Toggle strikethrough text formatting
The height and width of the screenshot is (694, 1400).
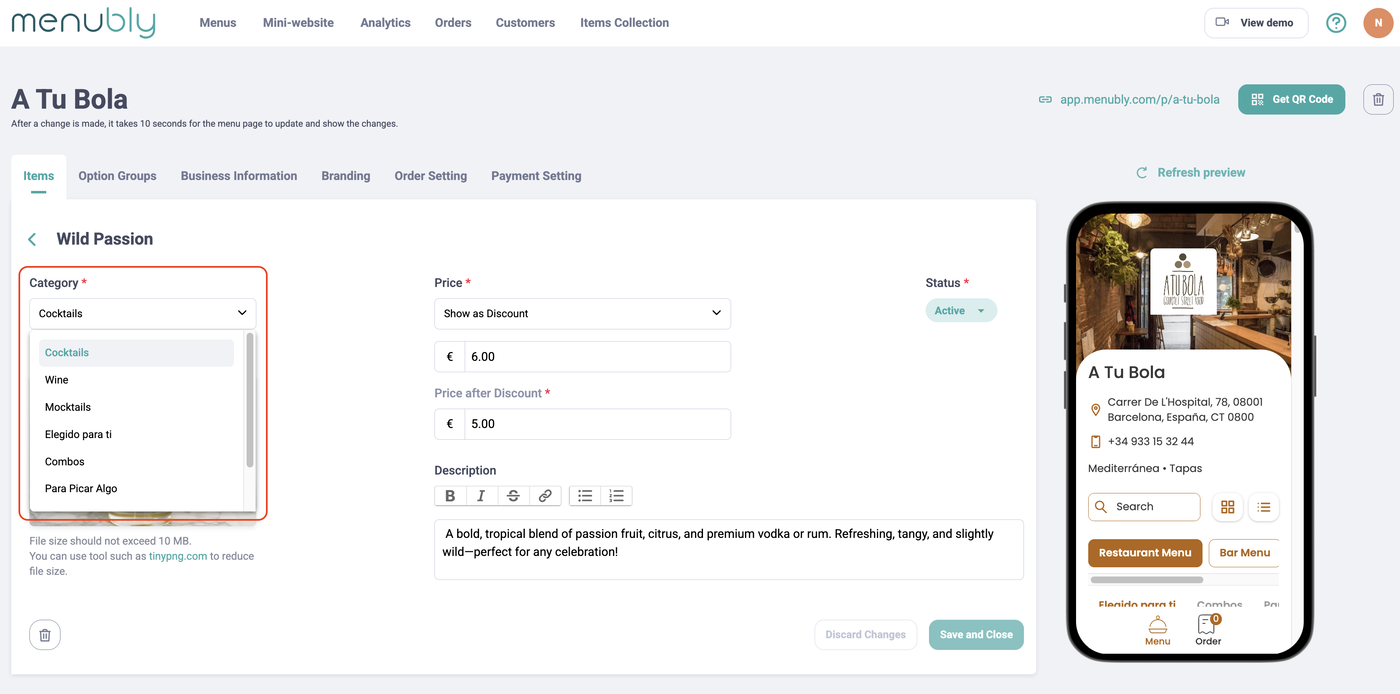[513, 496]
